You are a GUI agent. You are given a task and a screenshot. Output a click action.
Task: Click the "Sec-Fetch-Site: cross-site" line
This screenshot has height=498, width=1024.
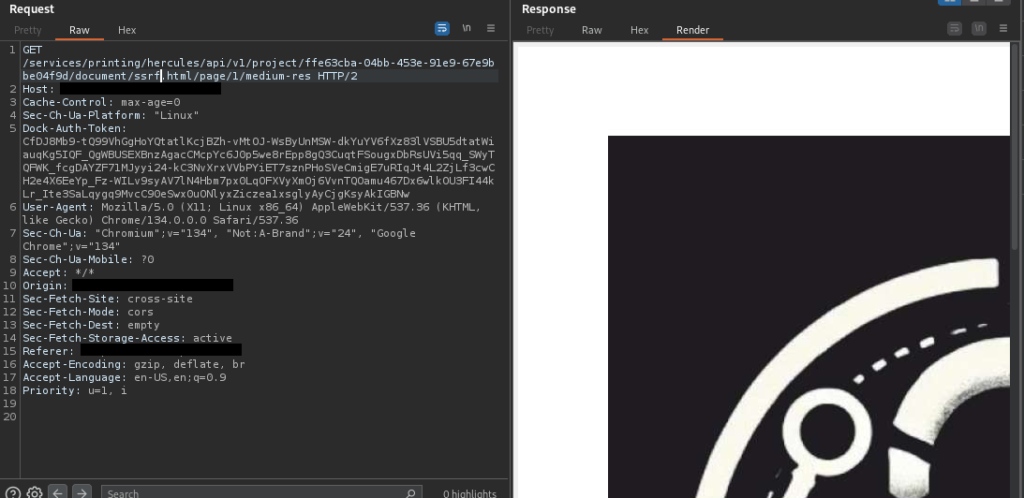(108, 299)
